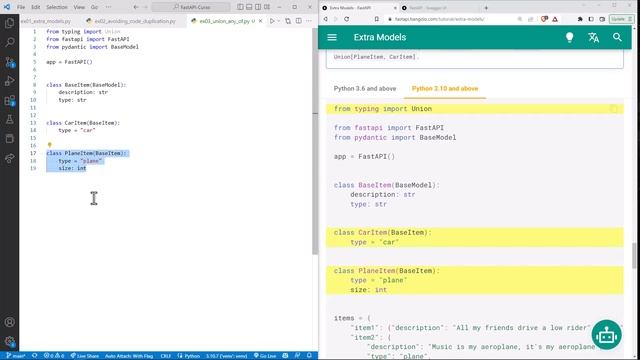
Task: Copy the code block with clipboard icon
Action: pos(613,109)
